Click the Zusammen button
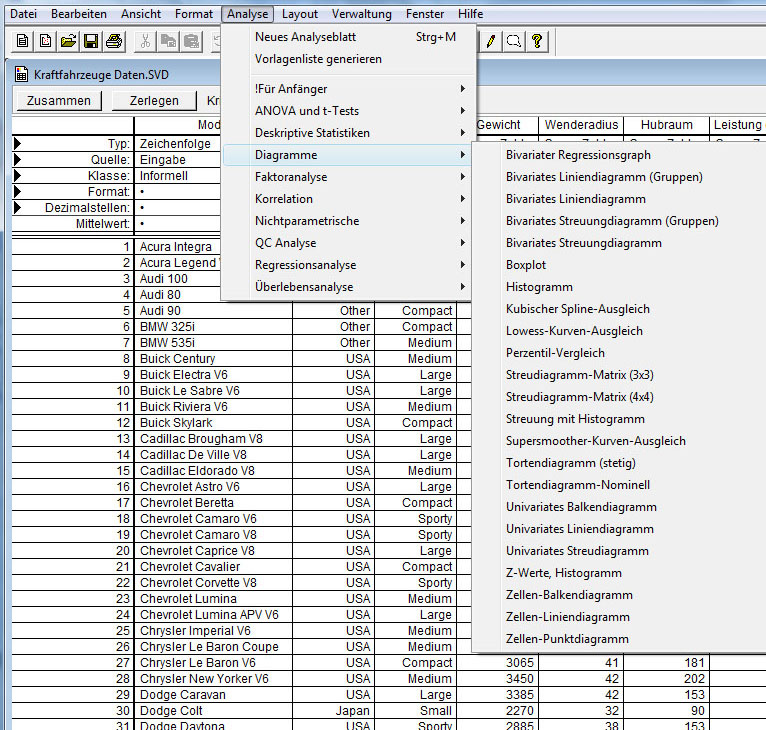The height and width of the screenshot is (730, 766). pyautogui.click(x=59, y=101)
